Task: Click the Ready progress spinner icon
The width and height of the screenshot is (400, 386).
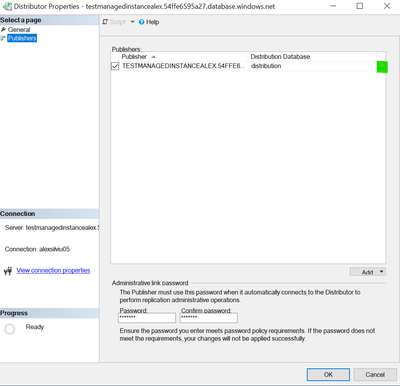Action: click(x=10, y=329)
